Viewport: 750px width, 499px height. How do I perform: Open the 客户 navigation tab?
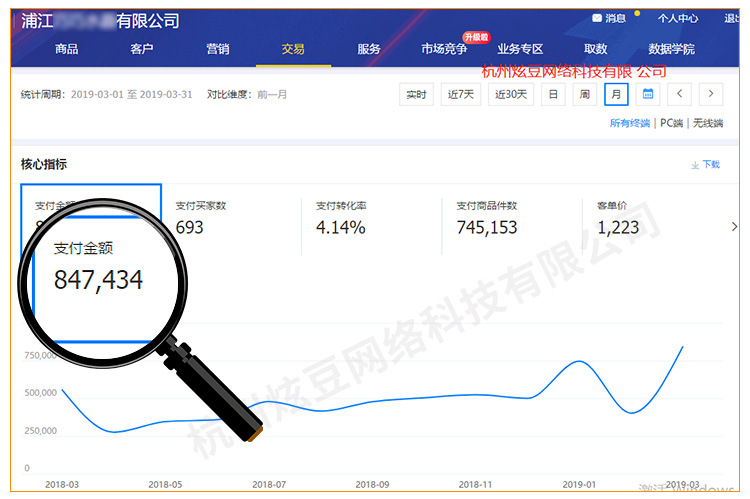(142, 49)
